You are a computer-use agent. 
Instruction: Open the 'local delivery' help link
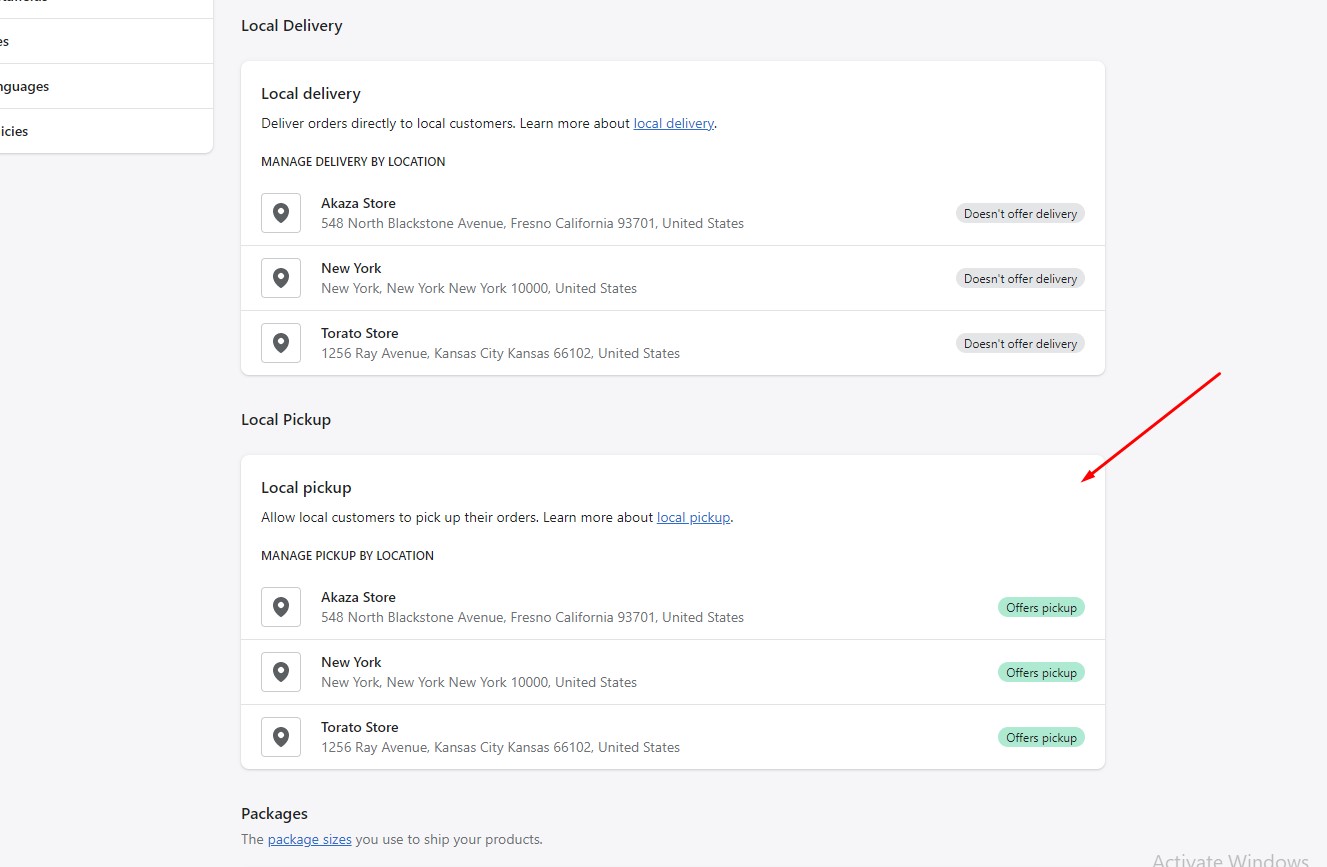coord(673,124)
